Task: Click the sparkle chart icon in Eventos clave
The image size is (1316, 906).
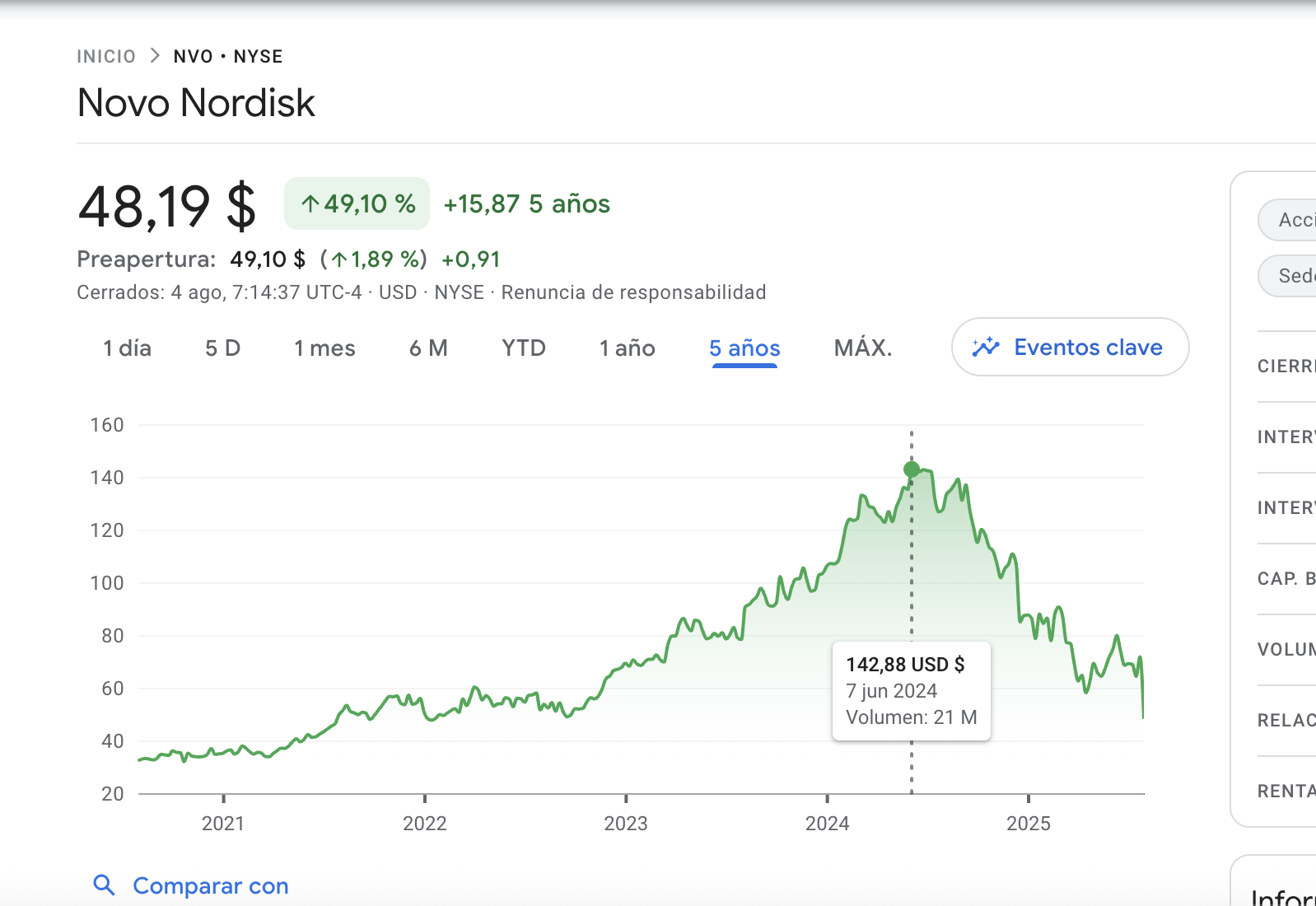Action: (x=985, y=348)
